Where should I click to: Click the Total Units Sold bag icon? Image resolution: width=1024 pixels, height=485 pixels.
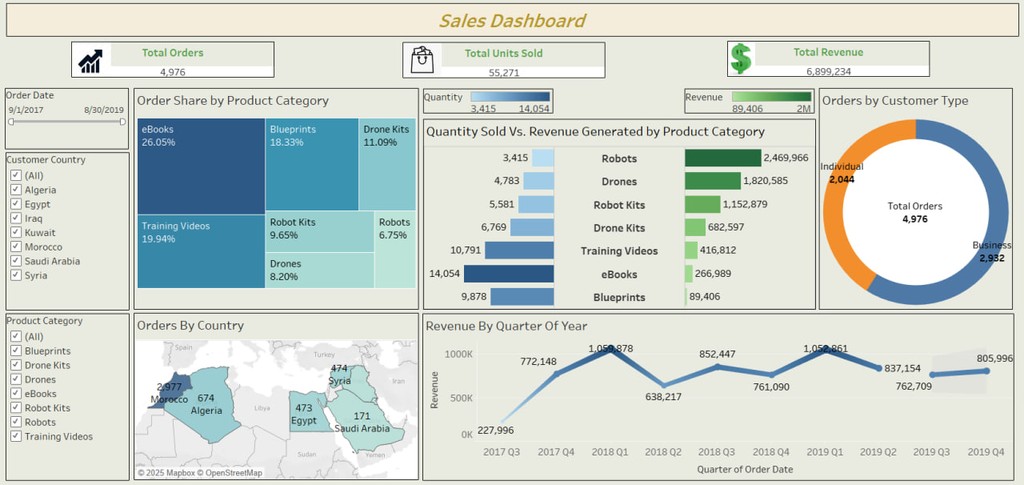click(423, 60)
